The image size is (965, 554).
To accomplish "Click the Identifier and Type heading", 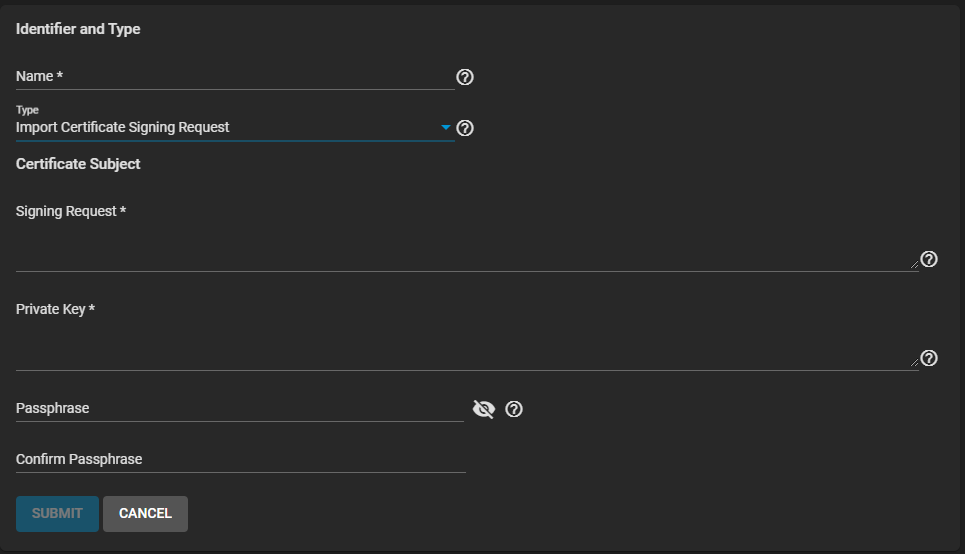I will 78,29.
